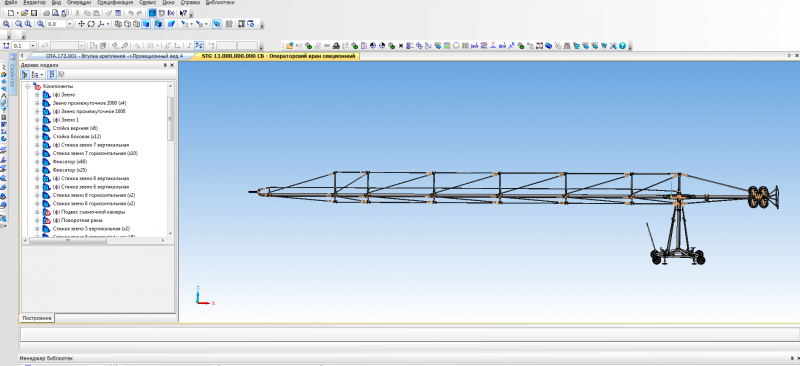Click the Zoom window magnifier icon

coord(18,24)
